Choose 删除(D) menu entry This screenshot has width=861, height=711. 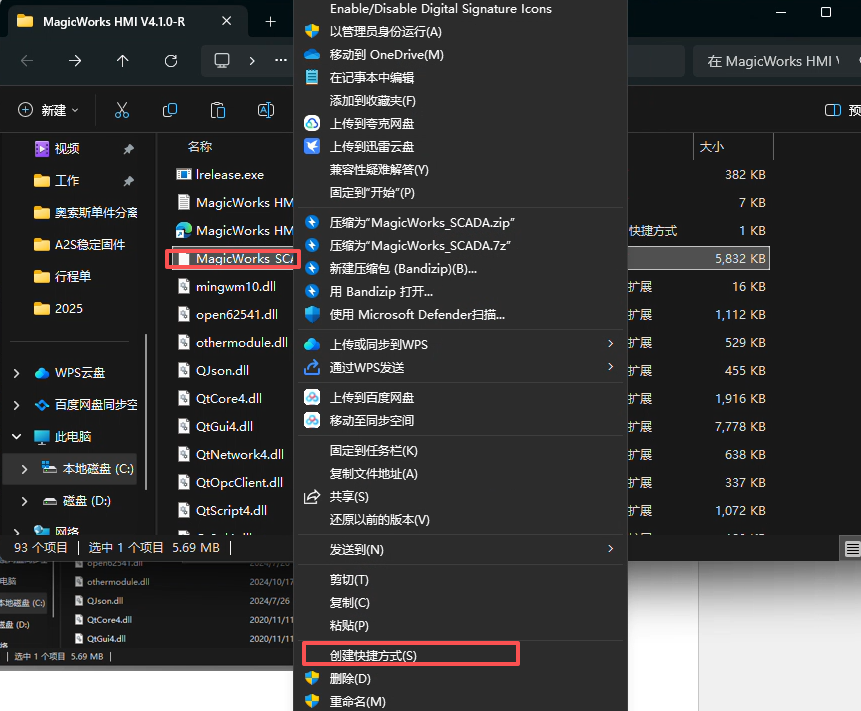(x=460, y=679)
